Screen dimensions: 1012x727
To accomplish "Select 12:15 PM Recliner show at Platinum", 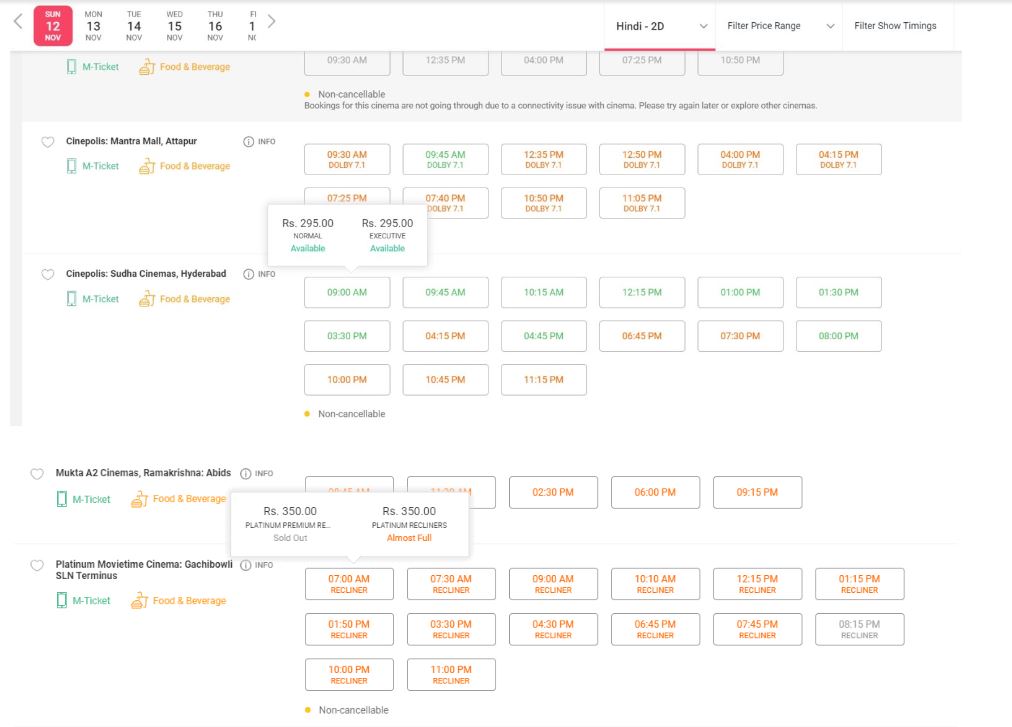I will pyautogui.click(x=757, y=584).
